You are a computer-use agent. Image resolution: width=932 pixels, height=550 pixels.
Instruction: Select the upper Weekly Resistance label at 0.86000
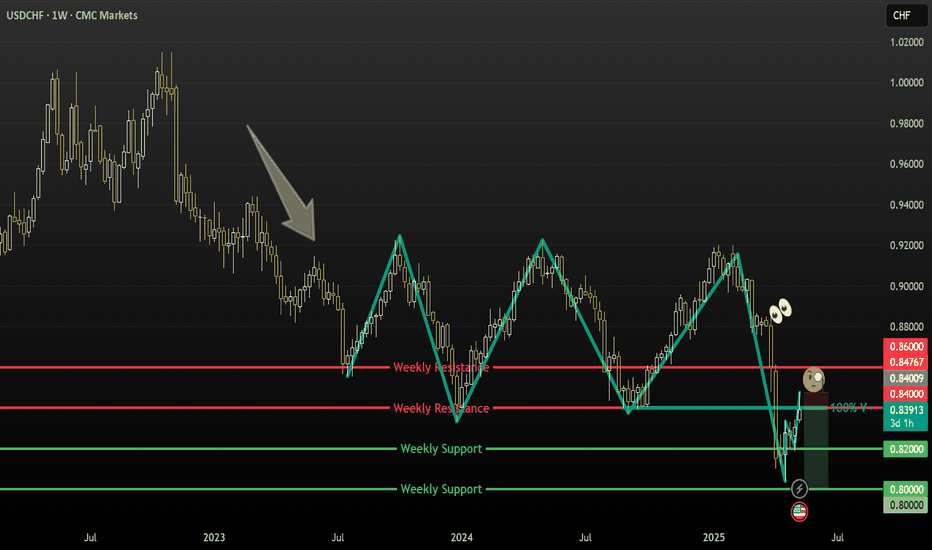[441, 367]
